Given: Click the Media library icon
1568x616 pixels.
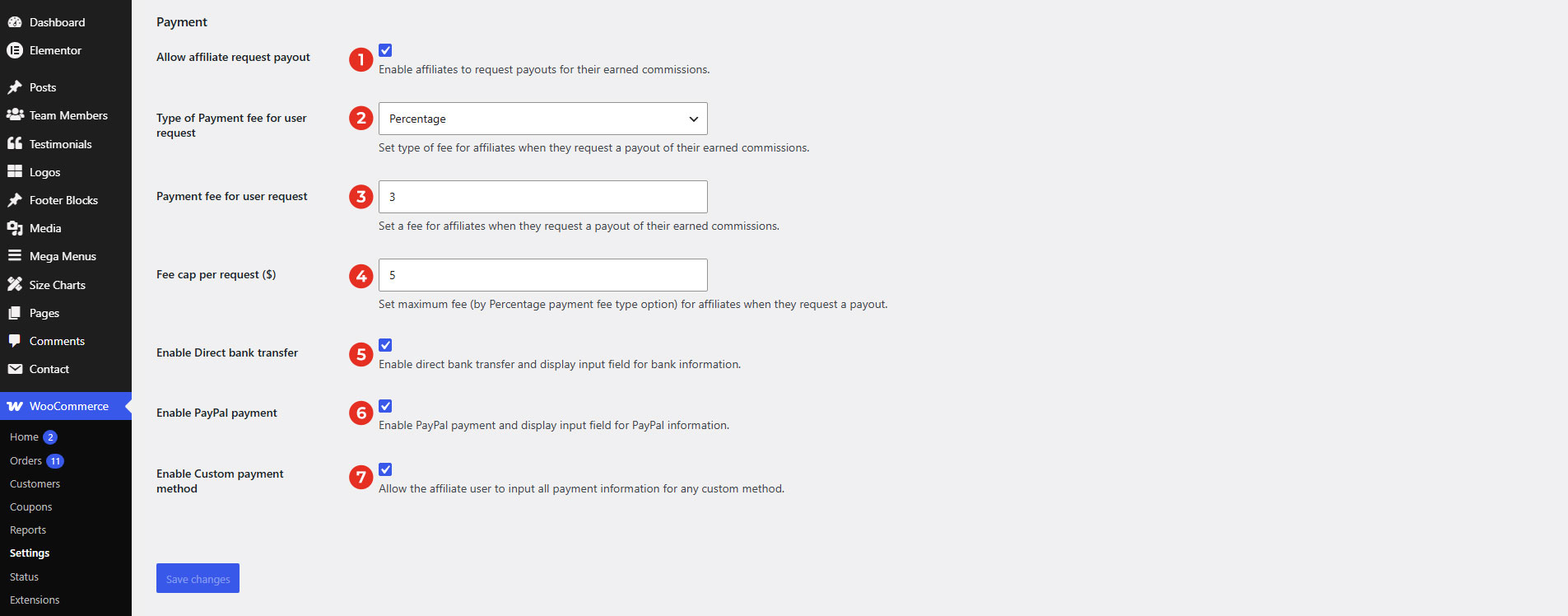Looking at the screenshot, I should pyautogui.click(x=15, y=228).
